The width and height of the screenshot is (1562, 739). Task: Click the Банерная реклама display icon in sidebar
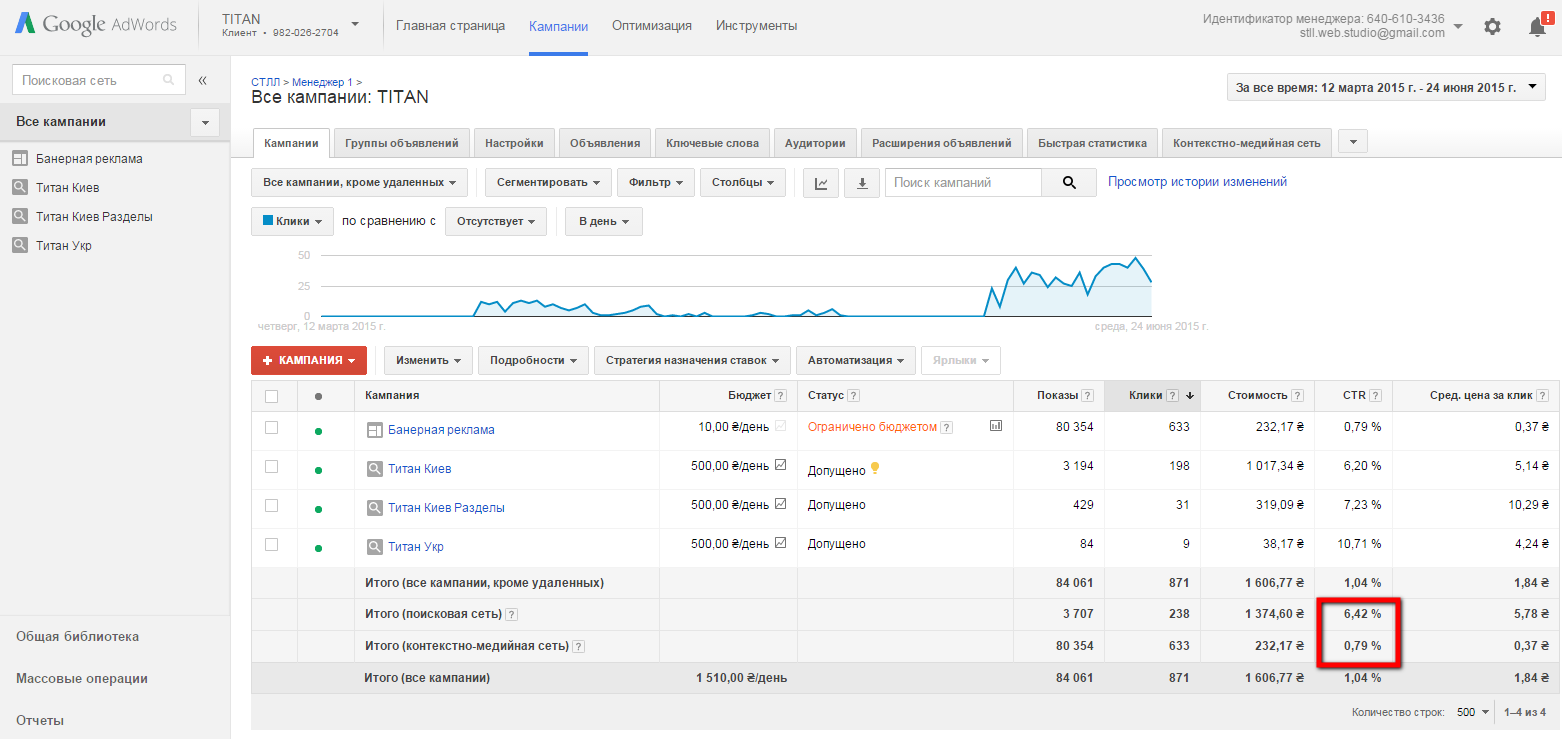[20, 158]
